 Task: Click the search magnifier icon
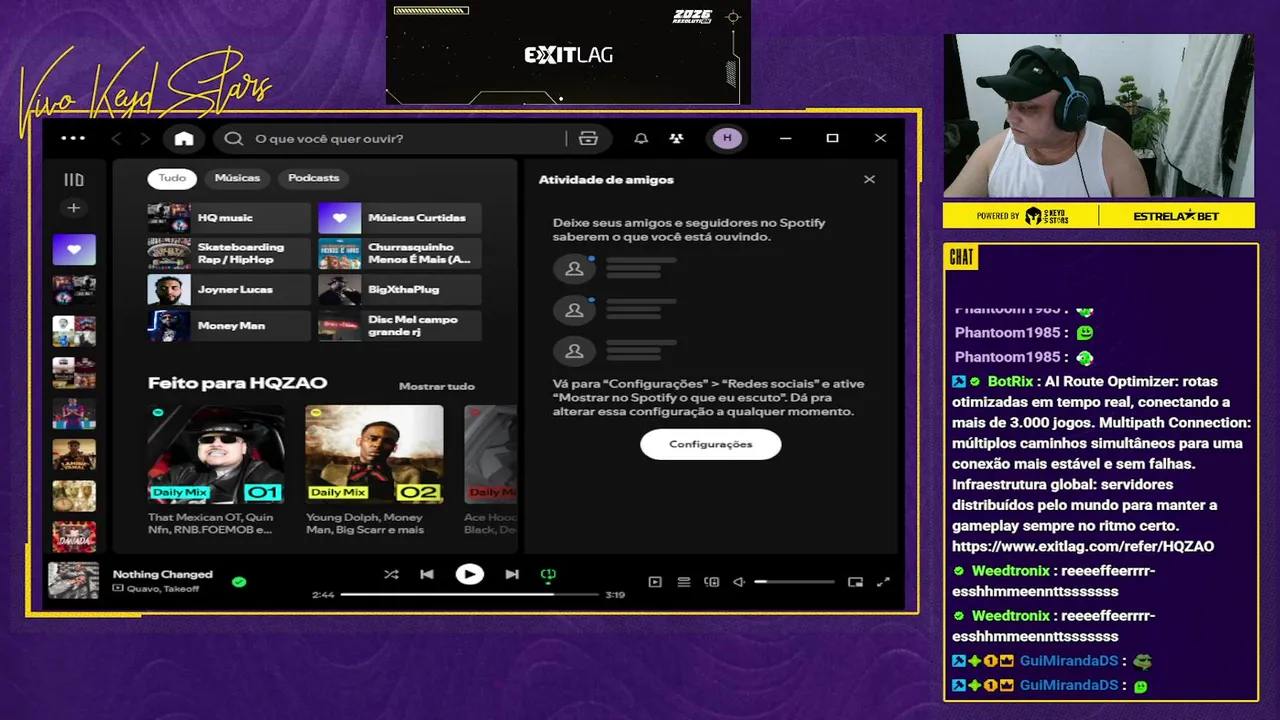[234, 139]
